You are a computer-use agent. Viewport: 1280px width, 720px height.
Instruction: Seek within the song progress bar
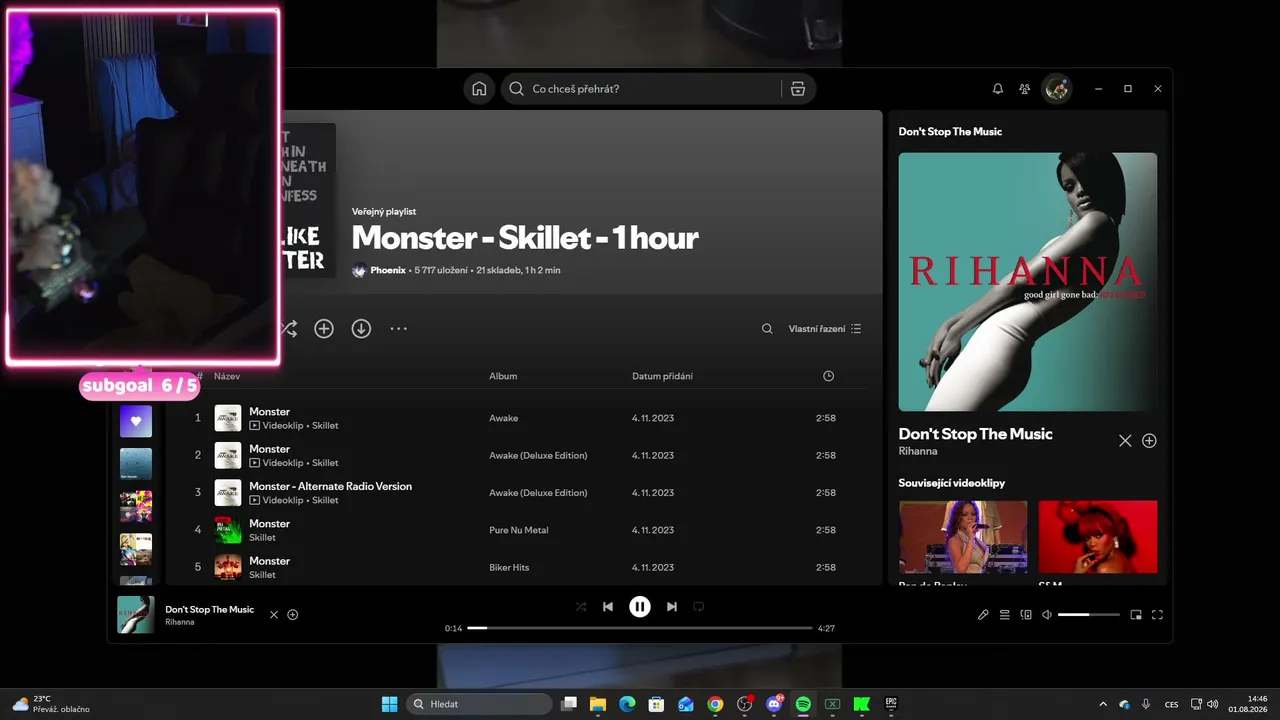640,628
